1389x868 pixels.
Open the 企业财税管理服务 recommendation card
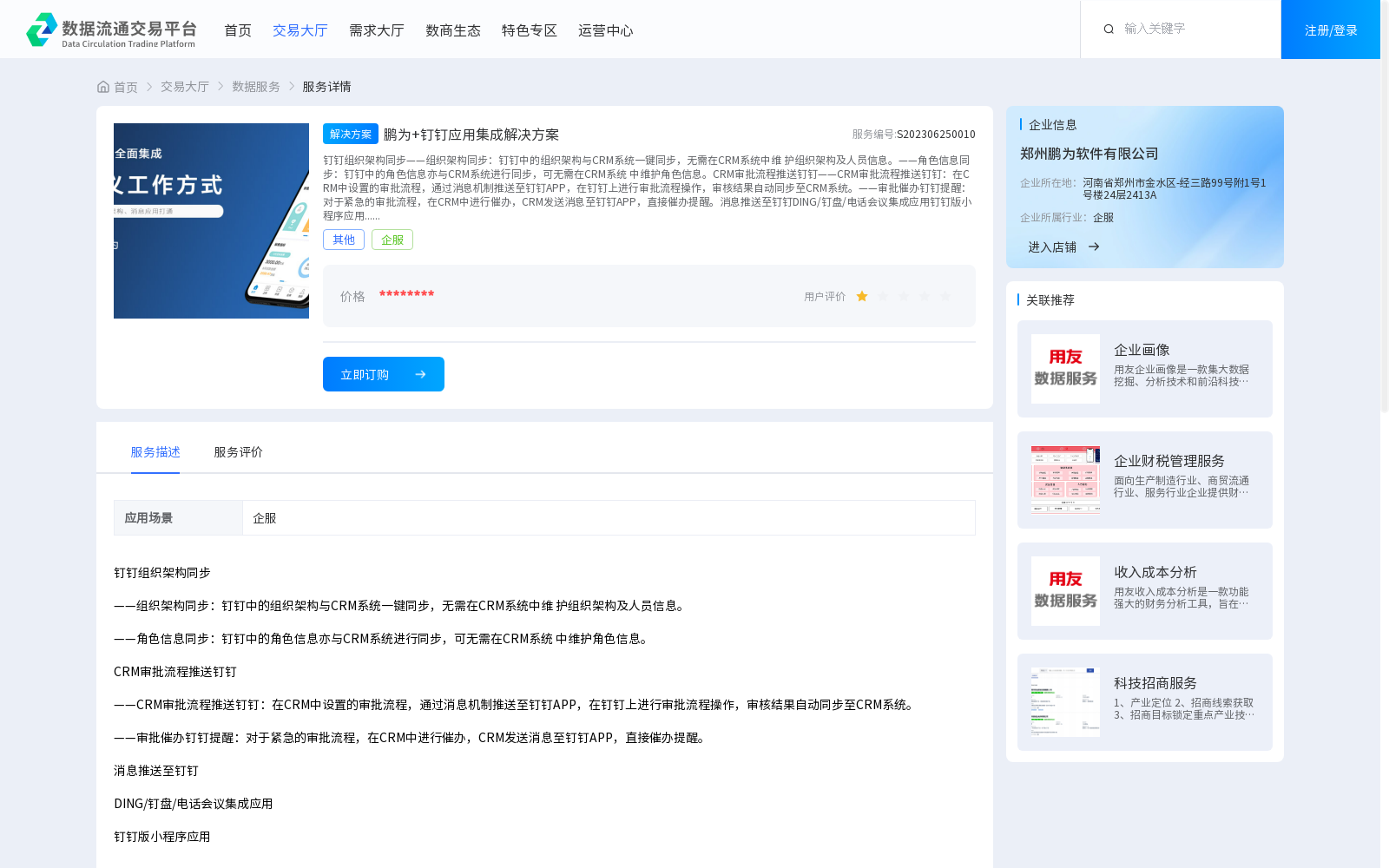coord(1145,480)
